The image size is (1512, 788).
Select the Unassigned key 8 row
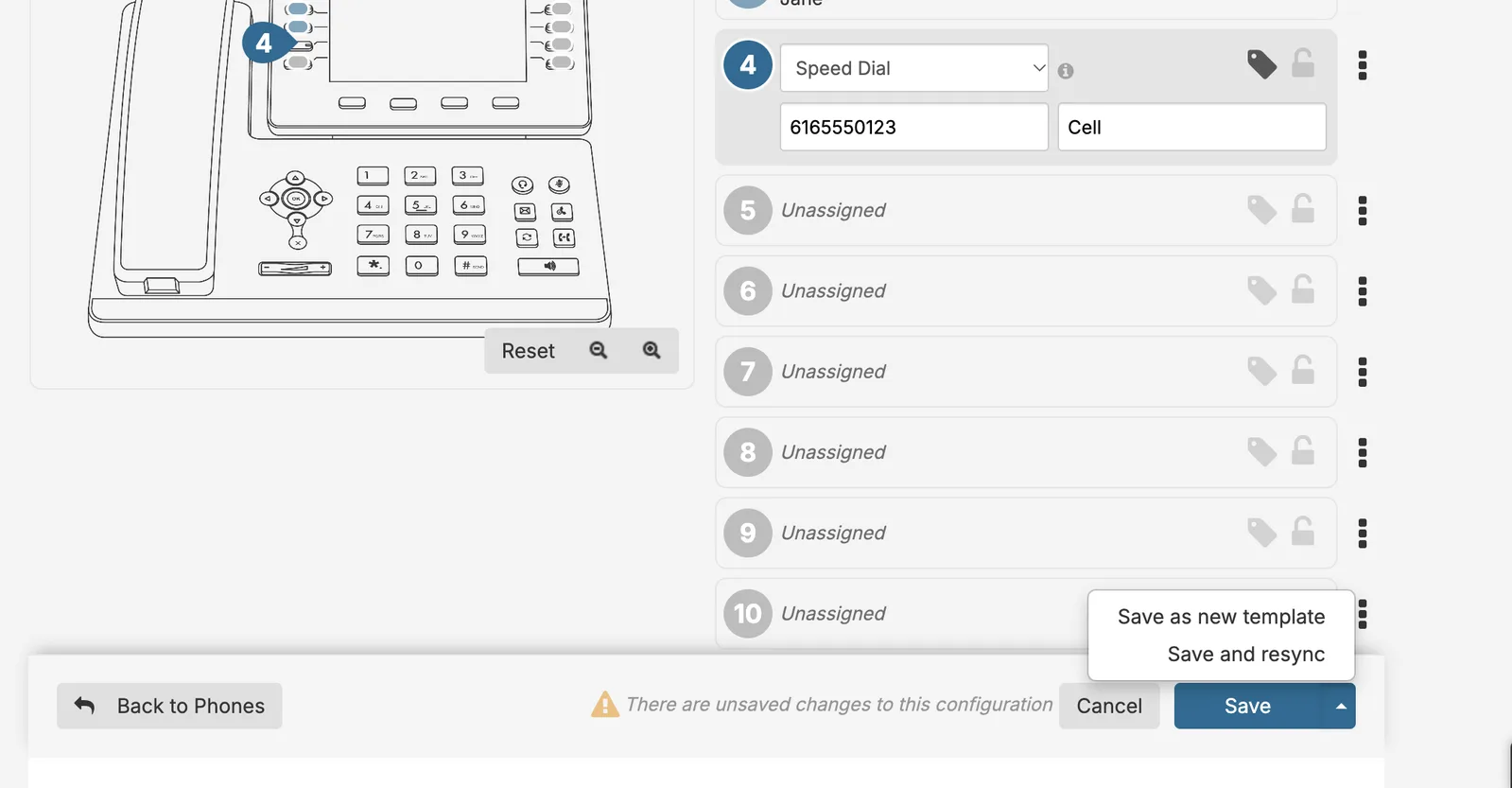pyautogui.click(x=1026, y=452)
